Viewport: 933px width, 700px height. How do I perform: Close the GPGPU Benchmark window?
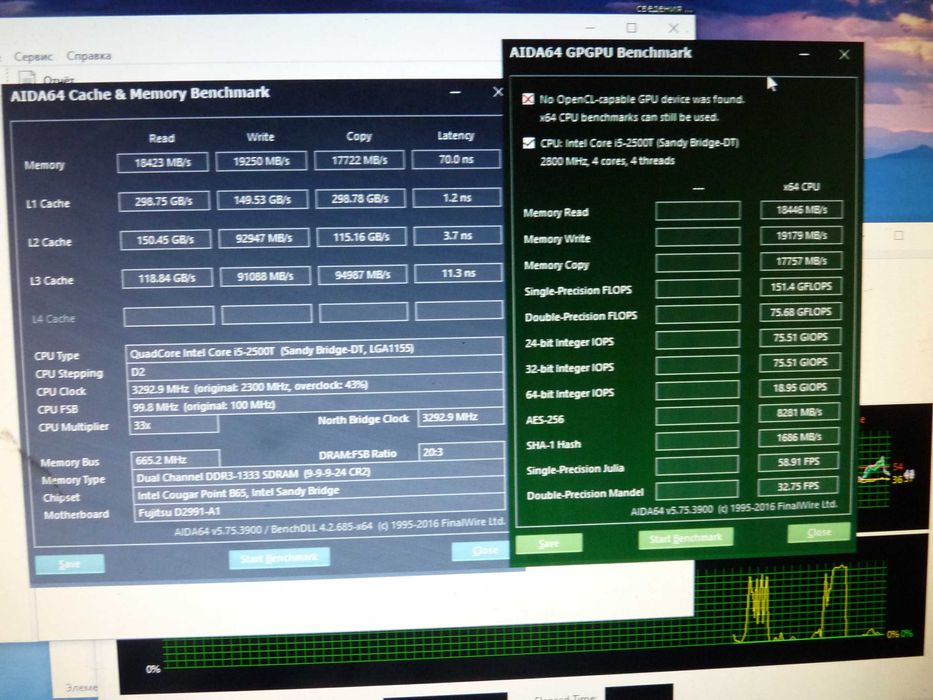[844, 55]
